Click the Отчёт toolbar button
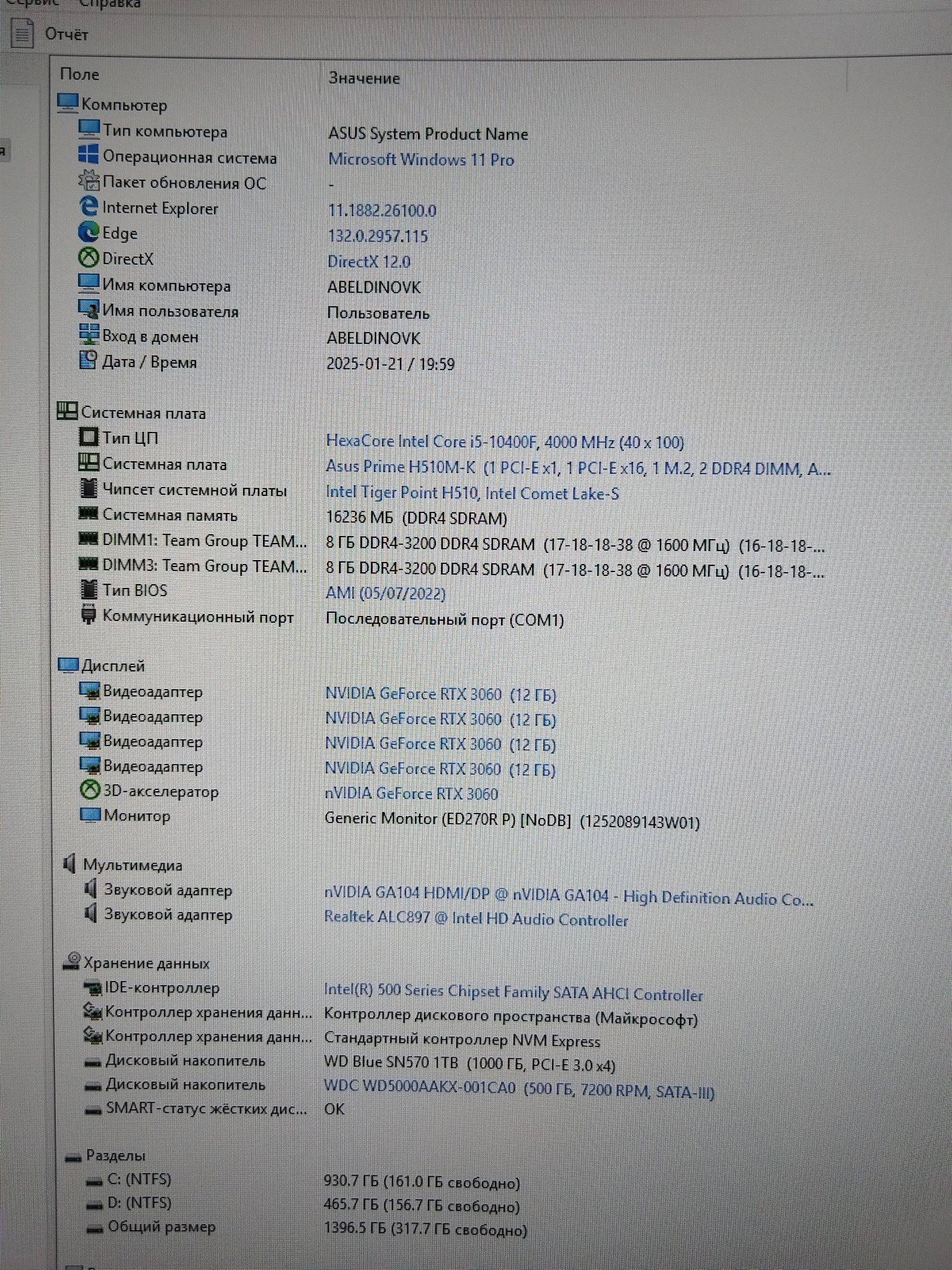The width and height of the screenshot is (952, 1270). 51,34
